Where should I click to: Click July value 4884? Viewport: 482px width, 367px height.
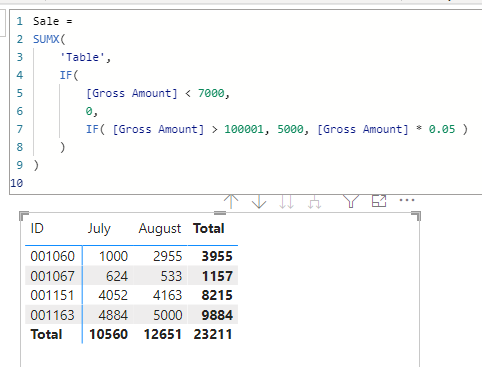[x=113, y=315]
